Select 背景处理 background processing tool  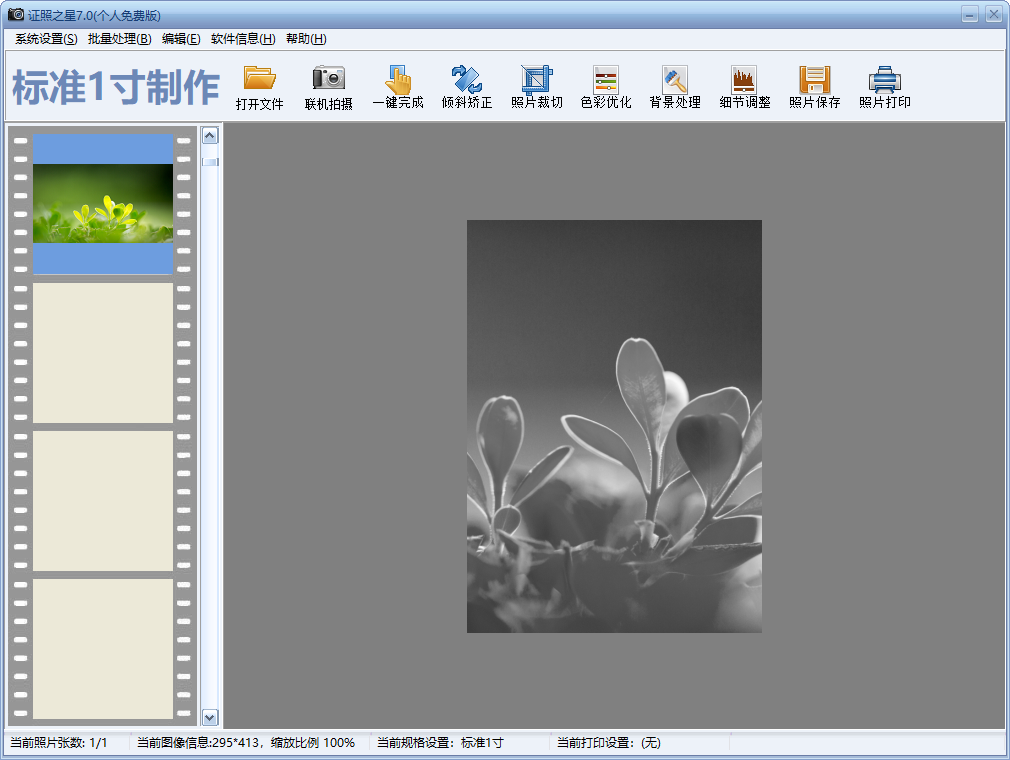click(x=675, y=88)
